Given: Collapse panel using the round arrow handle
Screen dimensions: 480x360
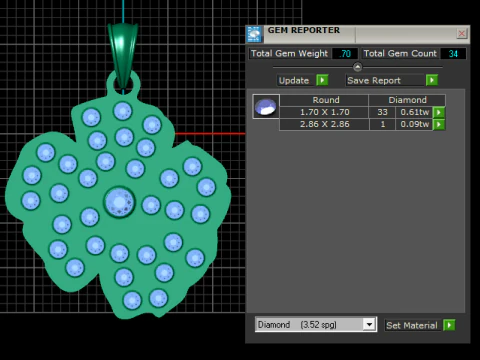Looking at the screenshot, I should [x=357, y=67].
